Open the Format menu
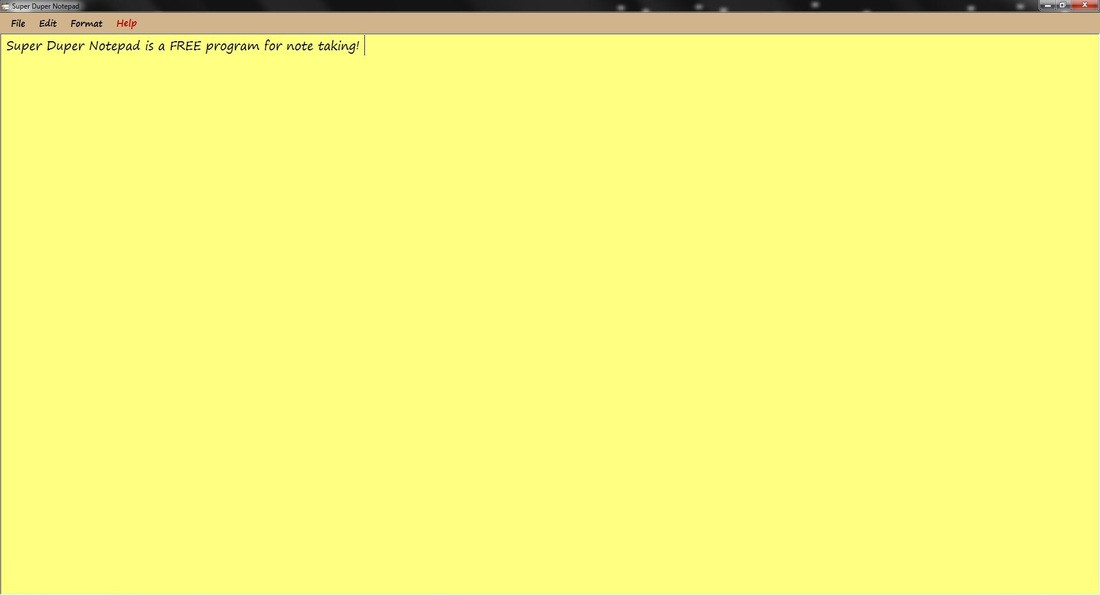 tap(86, 23)
